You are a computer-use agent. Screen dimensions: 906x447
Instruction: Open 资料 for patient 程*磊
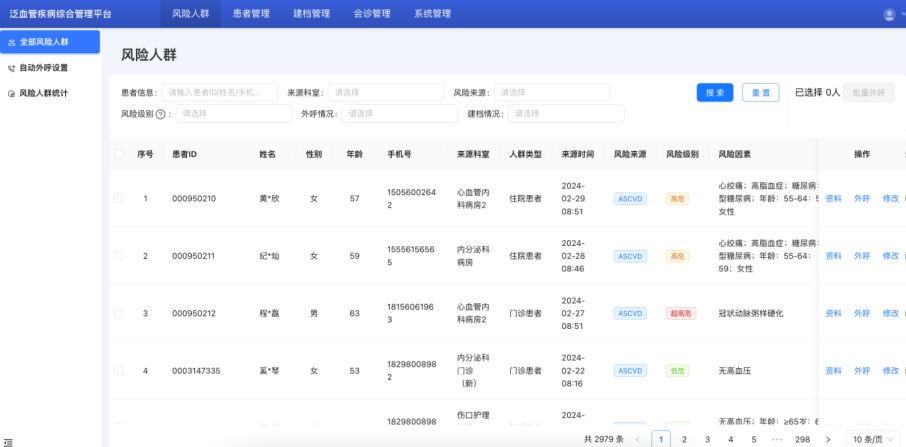(833, 313)
